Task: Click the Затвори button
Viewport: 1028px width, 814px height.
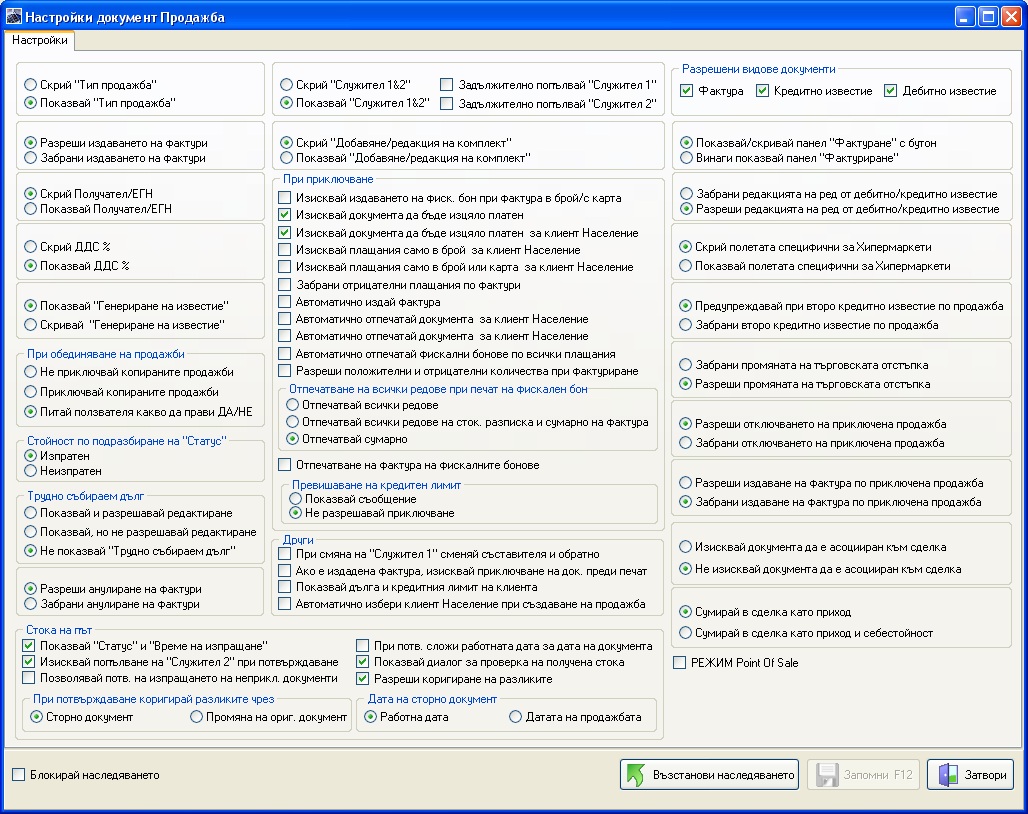Action: [x=970, y=775]
